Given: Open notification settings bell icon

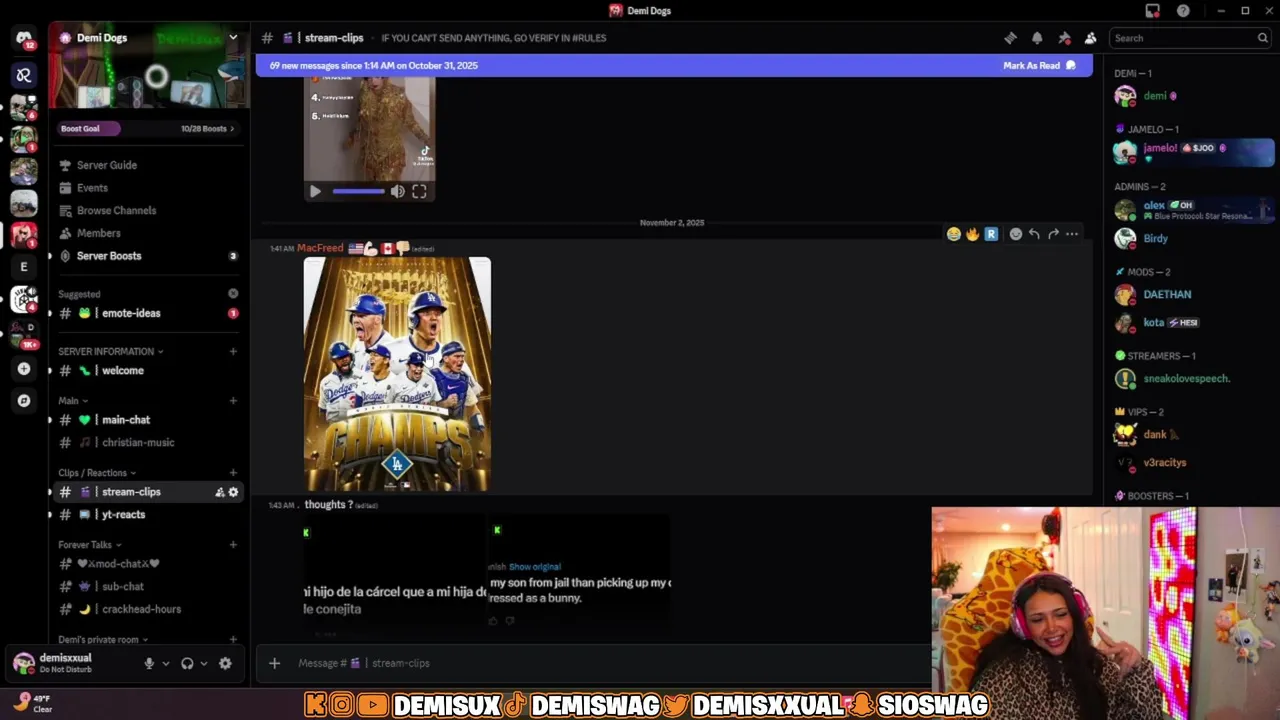Looking at the screenshot, I should (1037, 38).
